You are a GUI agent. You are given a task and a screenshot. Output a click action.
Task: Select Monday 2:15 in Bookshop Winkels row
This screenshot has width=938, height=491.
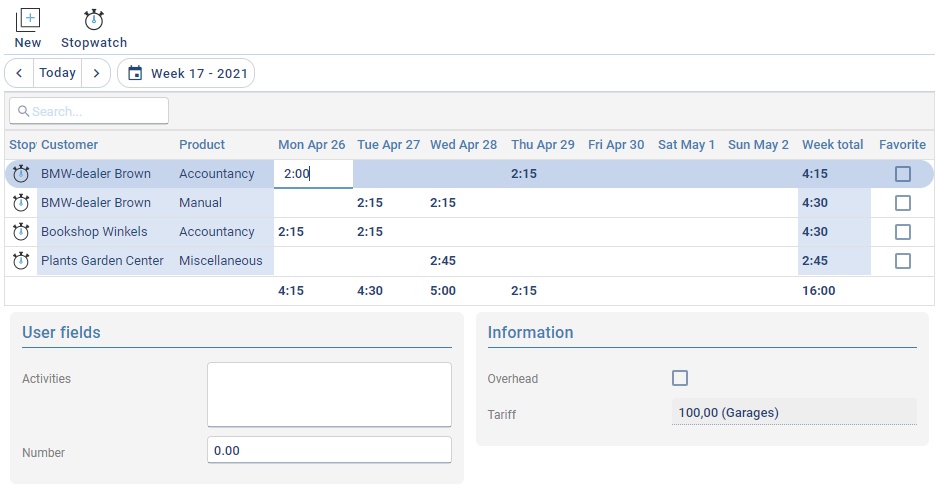coord(291,232)
